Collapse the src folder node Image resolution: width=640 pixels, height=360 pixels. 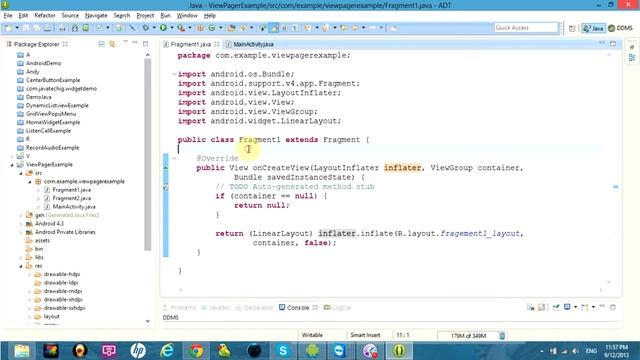[21, 173]
